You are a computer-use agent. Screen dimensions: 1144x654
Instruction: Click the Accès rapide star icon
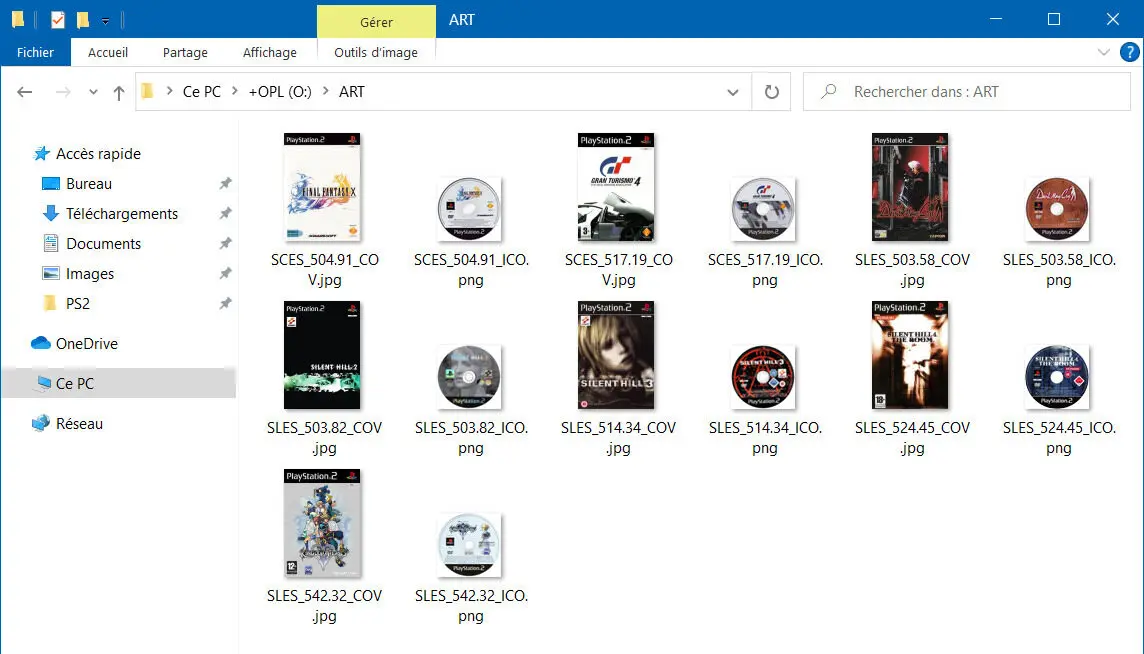coord(42,153)
